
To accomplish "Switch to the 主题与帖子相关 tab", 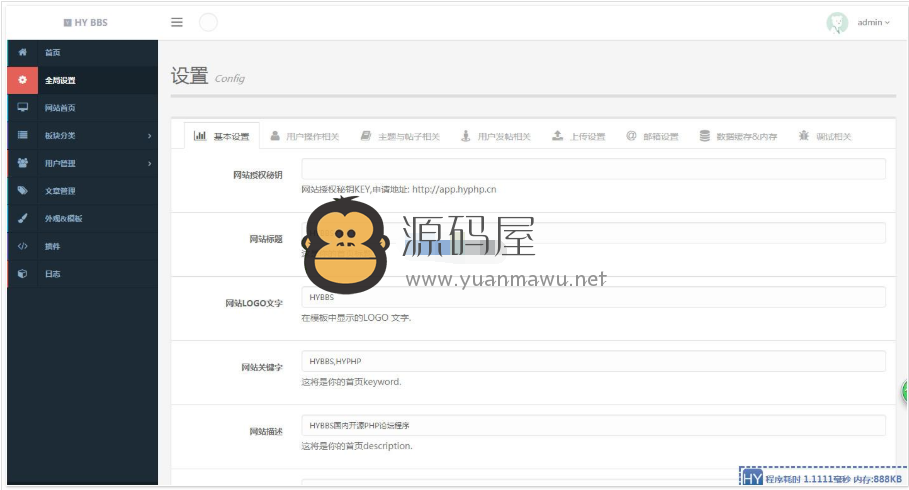I will point(400,136).
